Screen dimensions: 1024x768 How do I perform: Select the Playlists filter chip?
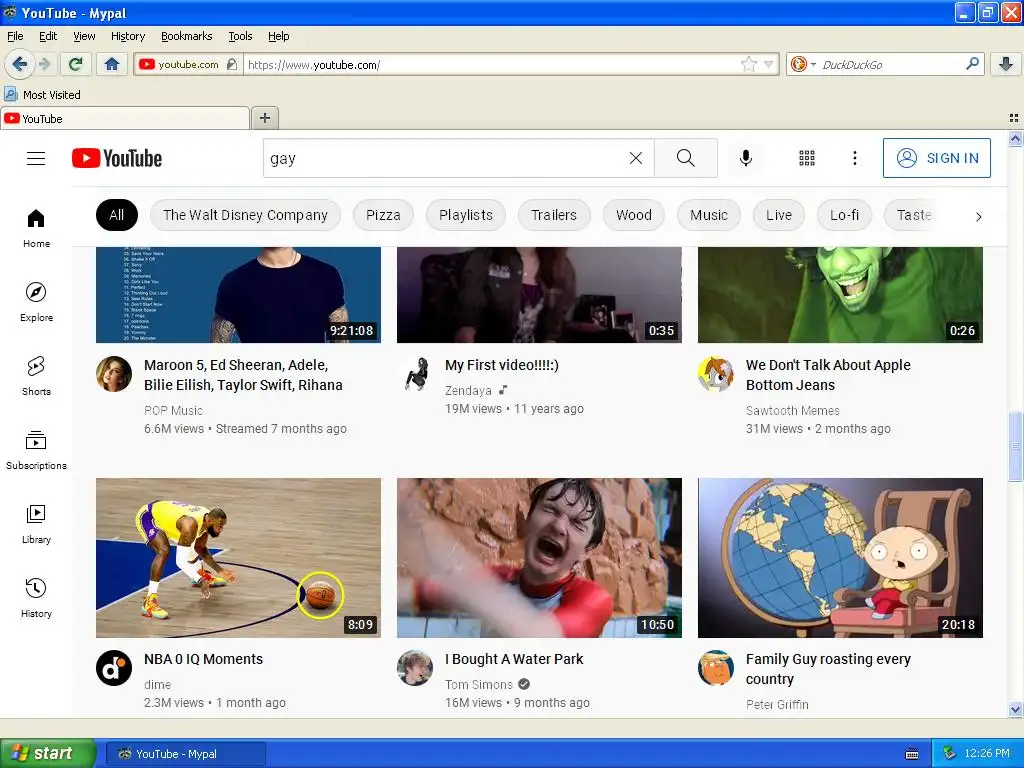click(466, 215)
